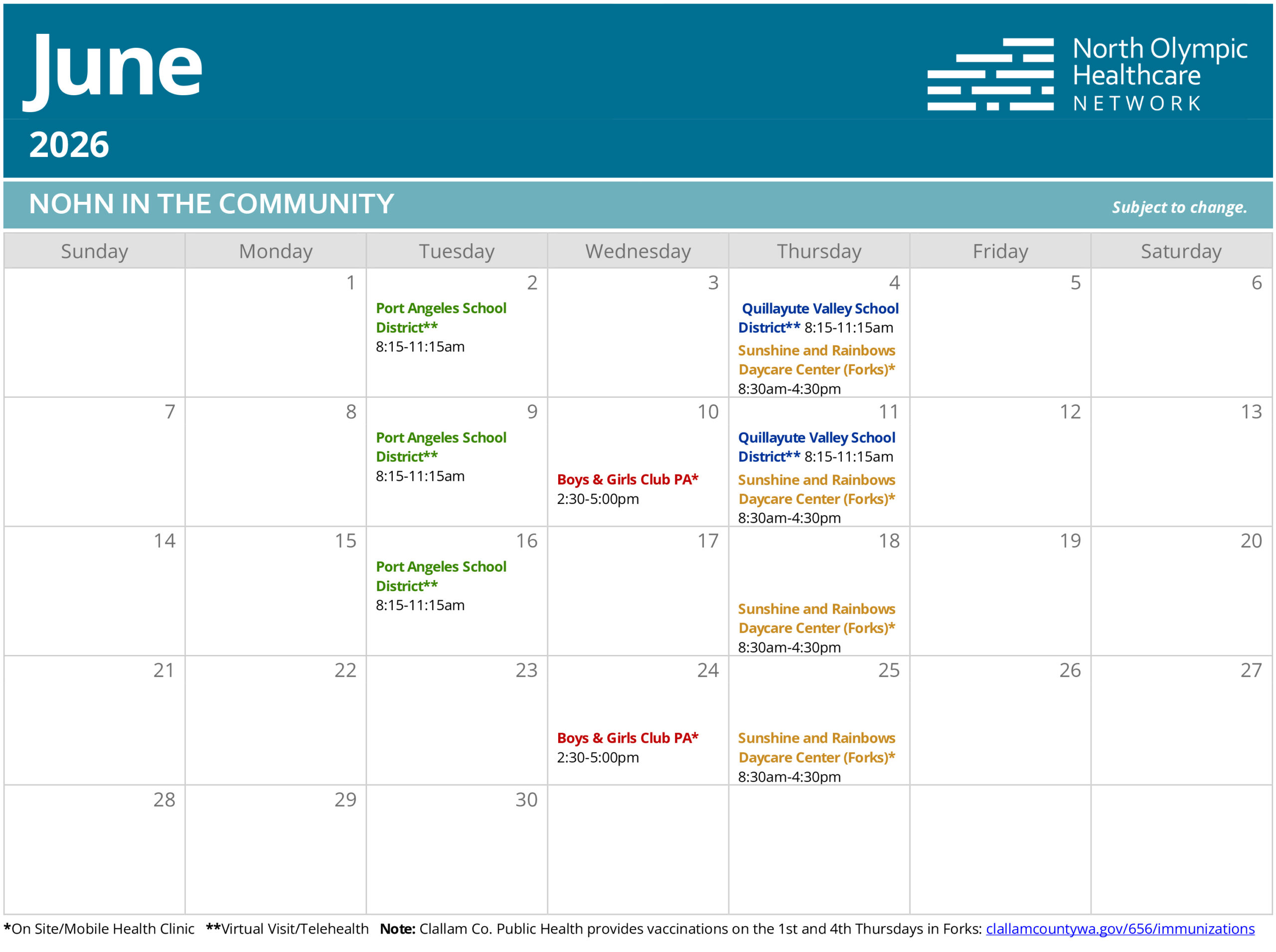Viewport: 1276px width, 952px height.
Task: Click date number 5
Action: click(x=1076, y=283)
